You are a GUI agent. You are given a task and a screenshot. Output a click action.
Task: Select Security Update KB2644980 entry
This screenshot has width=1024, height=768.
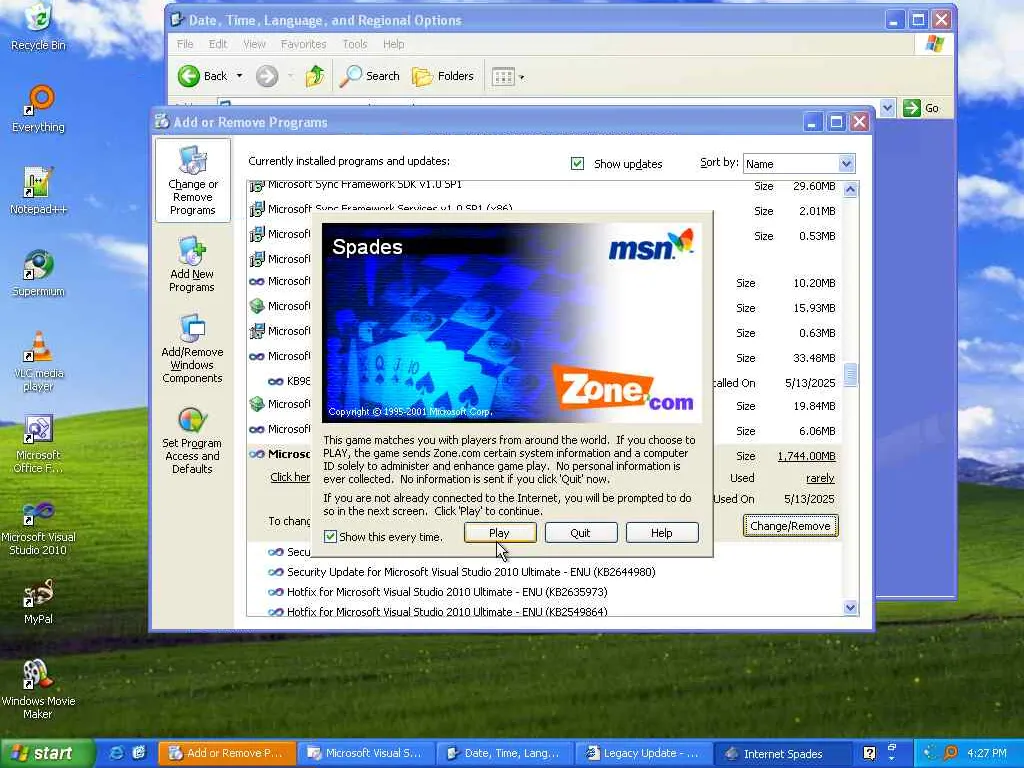(x=471, y=572)
